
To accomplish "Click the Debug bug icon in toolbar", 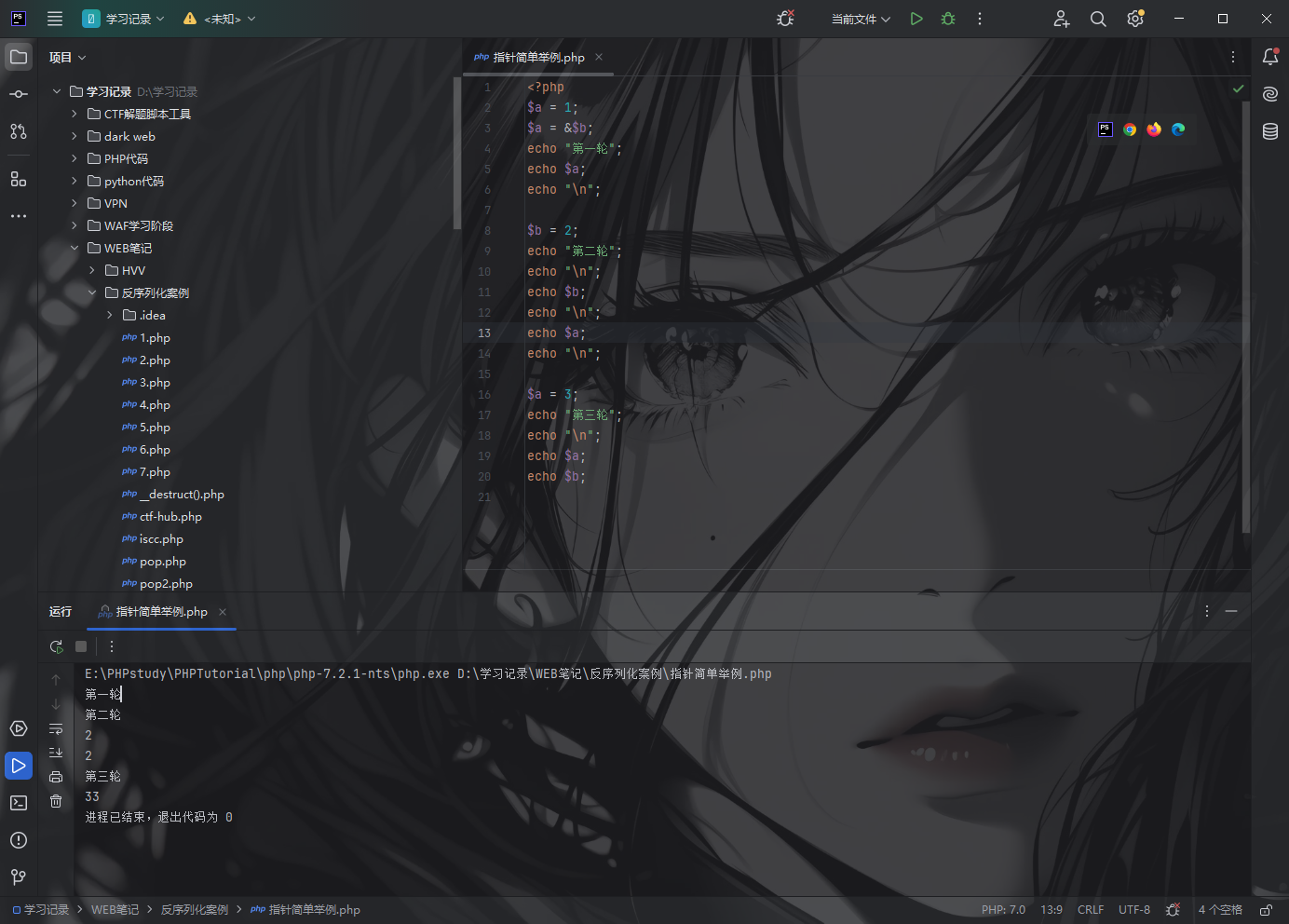I will coord(948,19).
